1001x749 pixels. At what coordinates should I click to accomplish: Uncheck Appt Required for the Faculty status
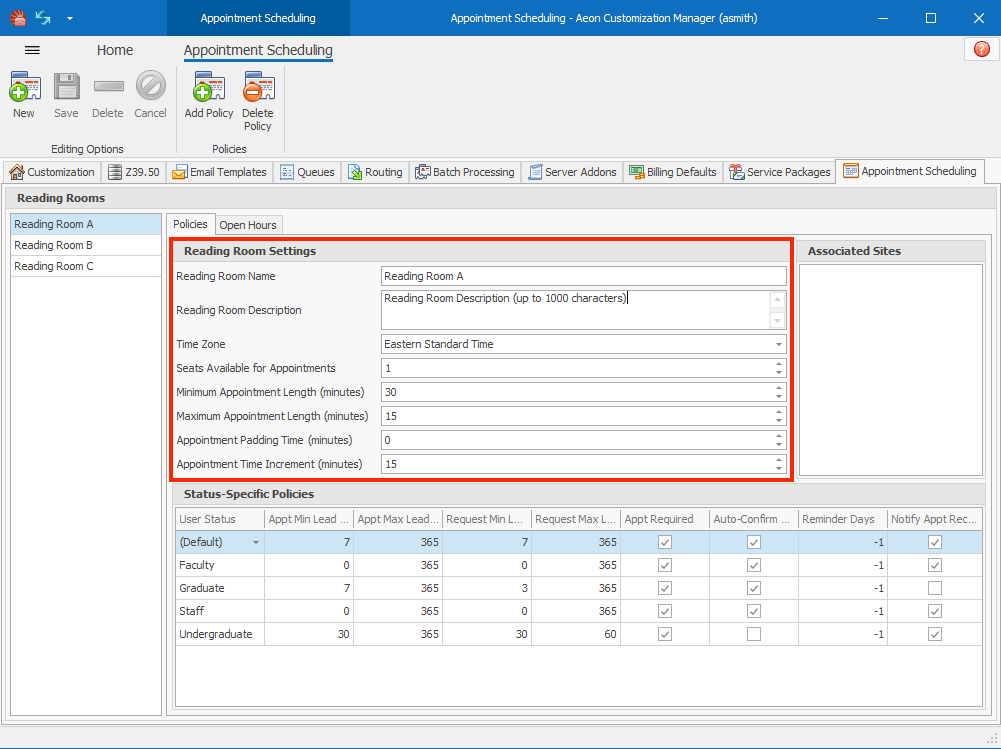(664, 565)
